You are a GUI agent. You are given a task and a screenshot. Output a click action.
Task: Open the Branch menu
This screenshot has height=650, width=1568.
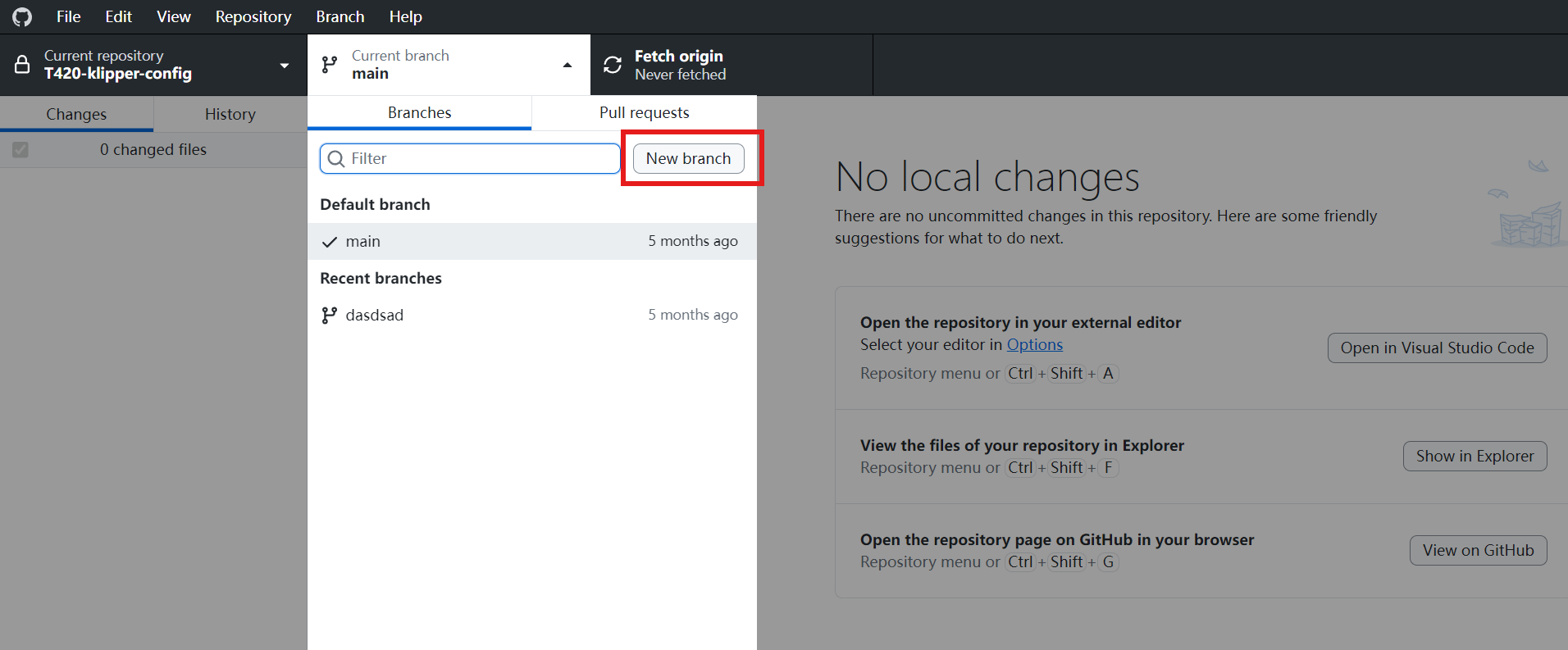[x=340, y=16]
